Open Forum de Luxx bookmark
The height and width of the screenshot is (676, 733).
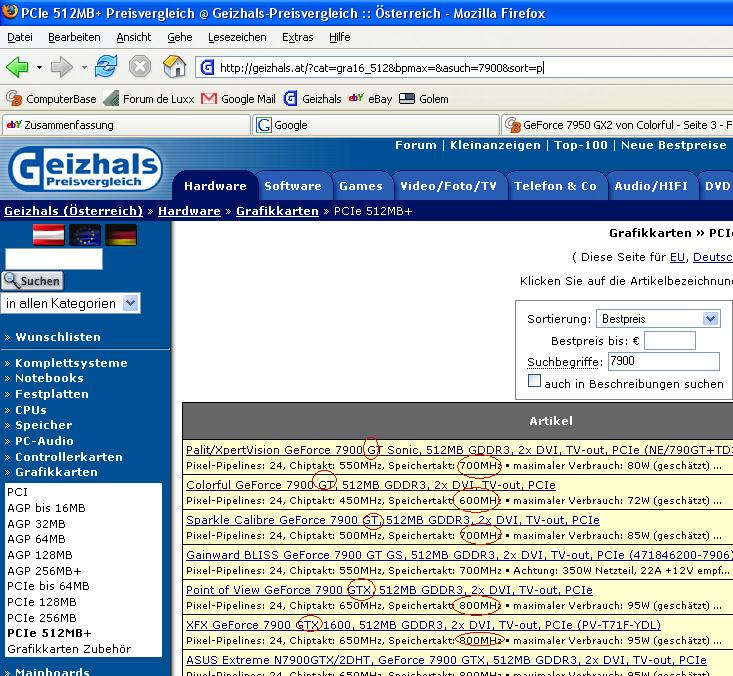149,99
